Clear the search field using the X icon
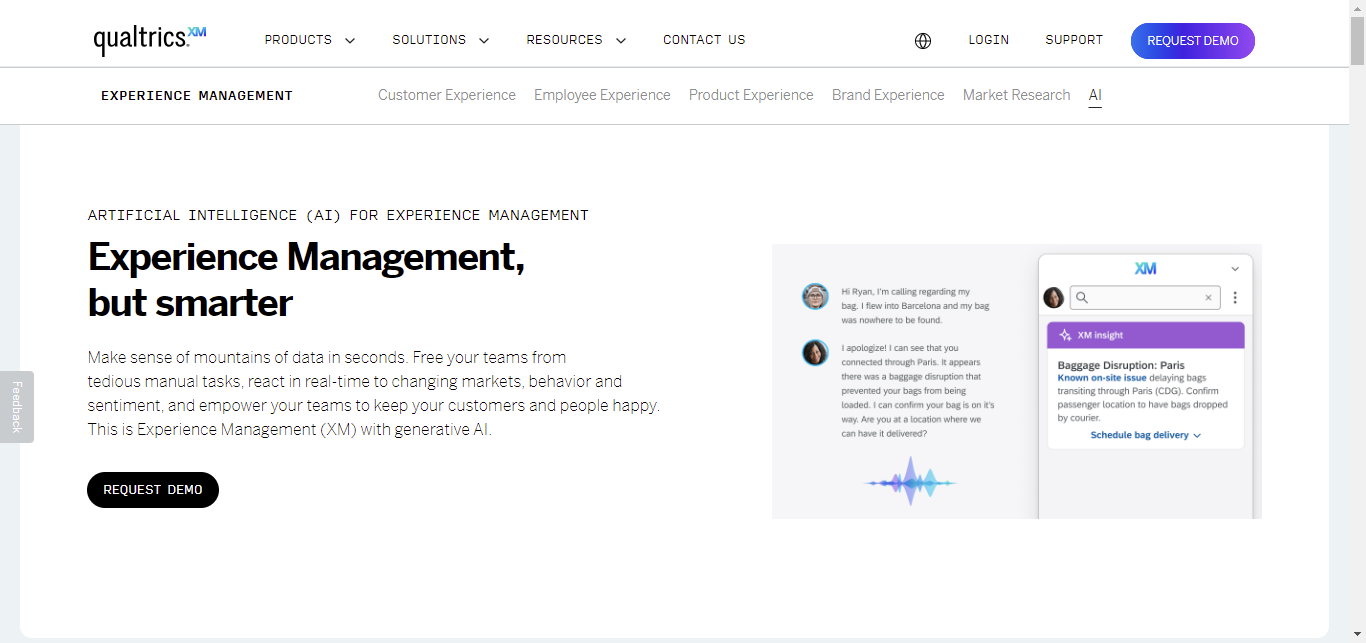 (1208, 297)
